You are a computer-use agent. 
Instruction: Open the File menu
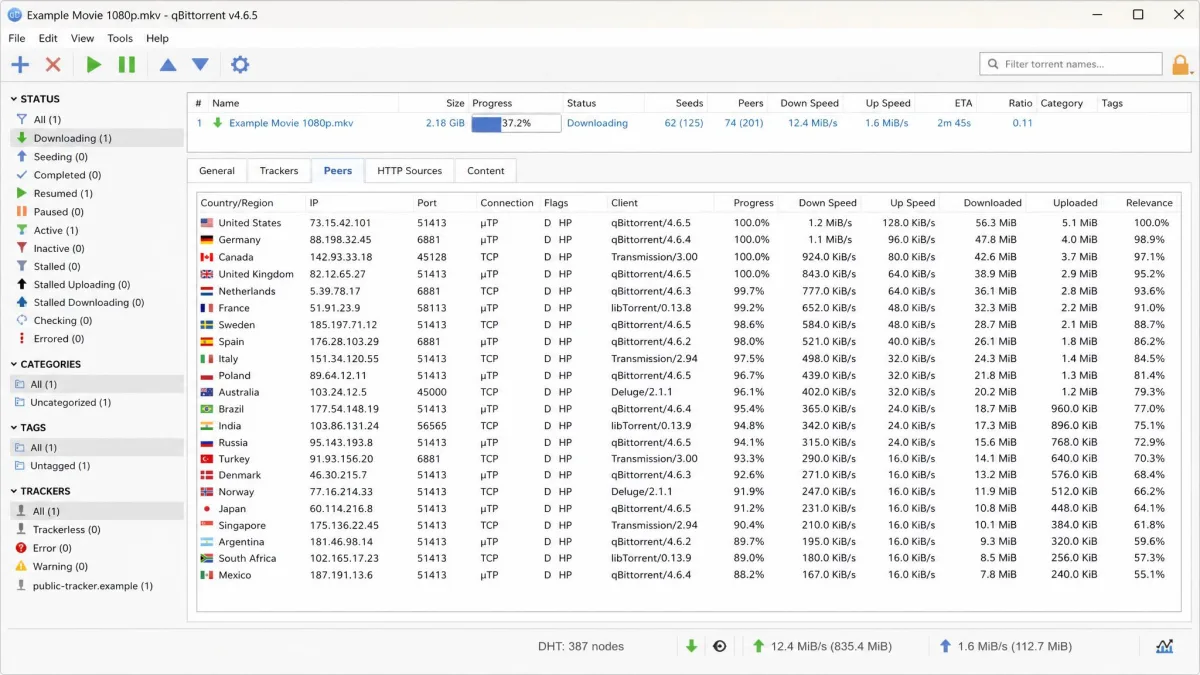tap(17, 38)
